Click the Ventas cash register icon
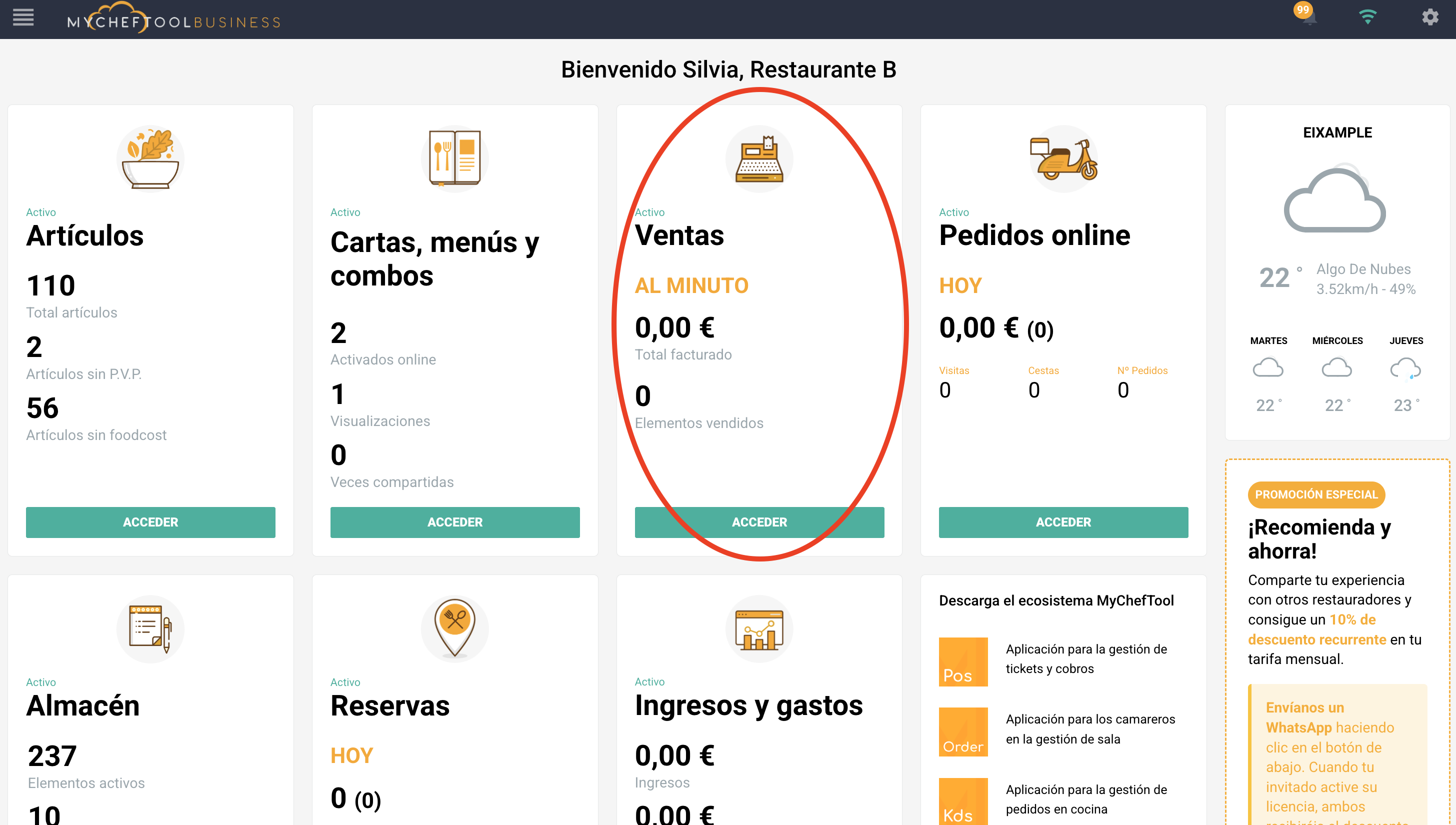Viewport: 1456px width, 825px height. click(x=759, y=160)
